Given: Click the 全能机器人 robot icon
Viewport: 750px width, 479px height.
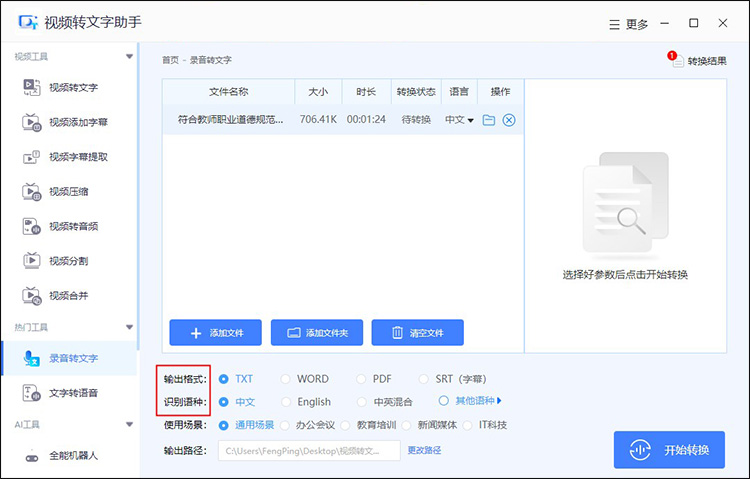Looking at the screenshot, I should click(32, 456).
